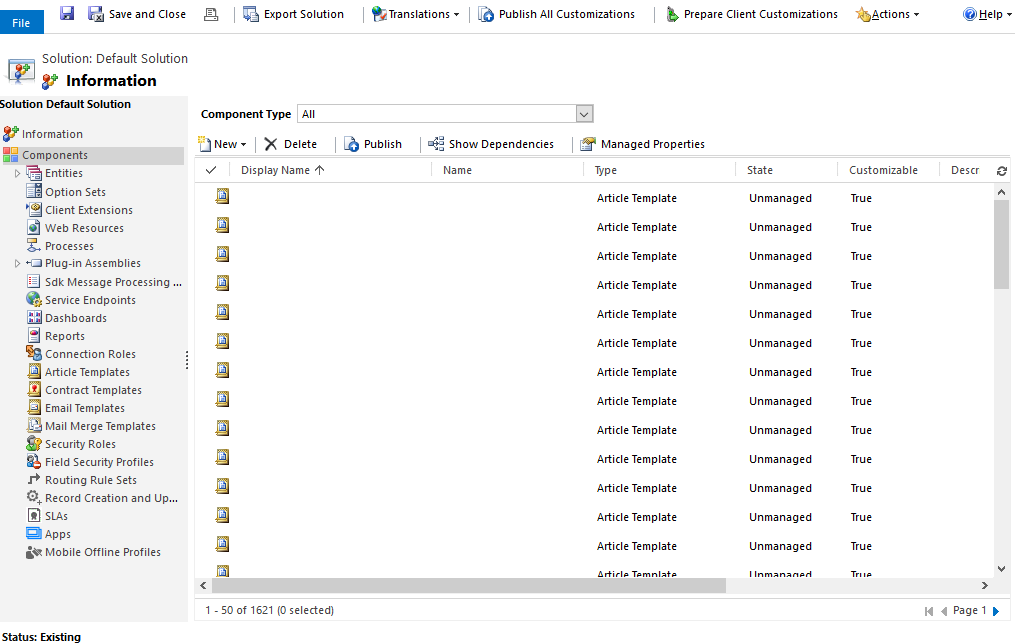The height and width of the screenshot is (643, 1015).
Task: Go to next page of results
Action: click(x=996, y=610)
